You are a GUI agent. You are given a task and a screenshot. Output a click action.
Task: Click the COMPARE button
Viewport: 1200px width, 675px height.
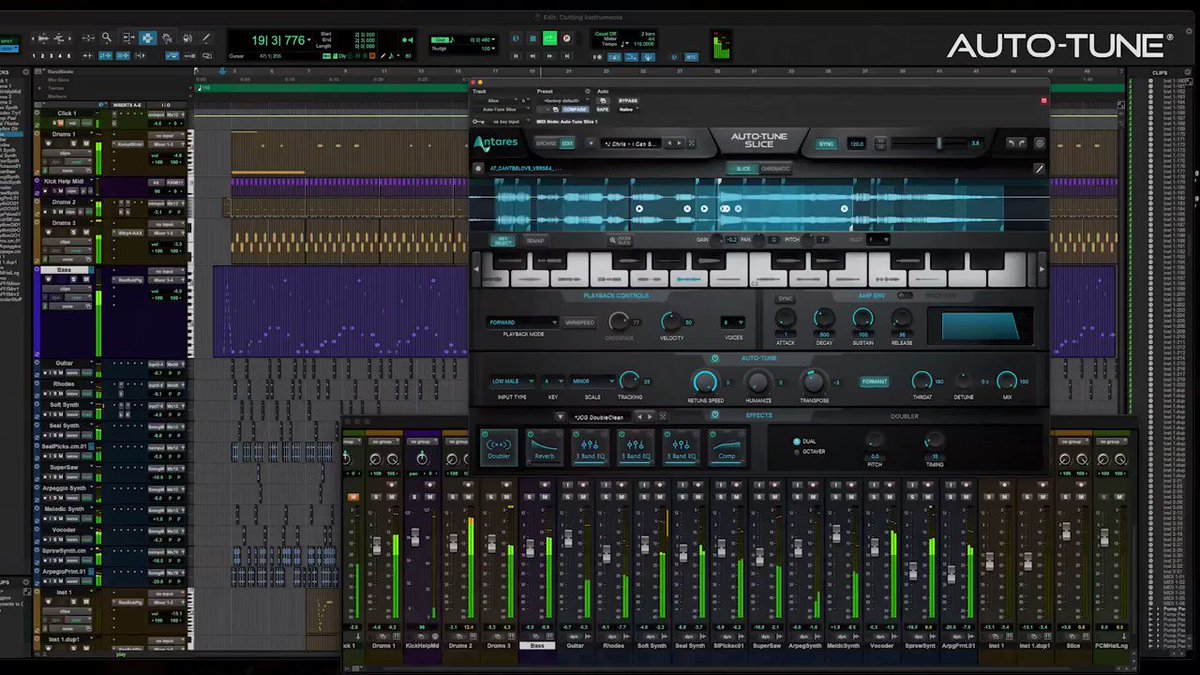[x=575, y=109]
